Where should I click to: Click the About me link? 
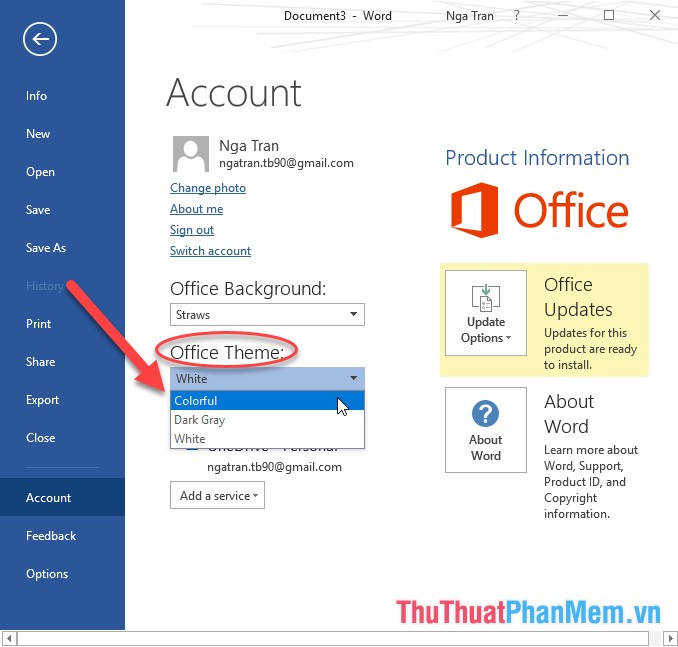point(196,209)
